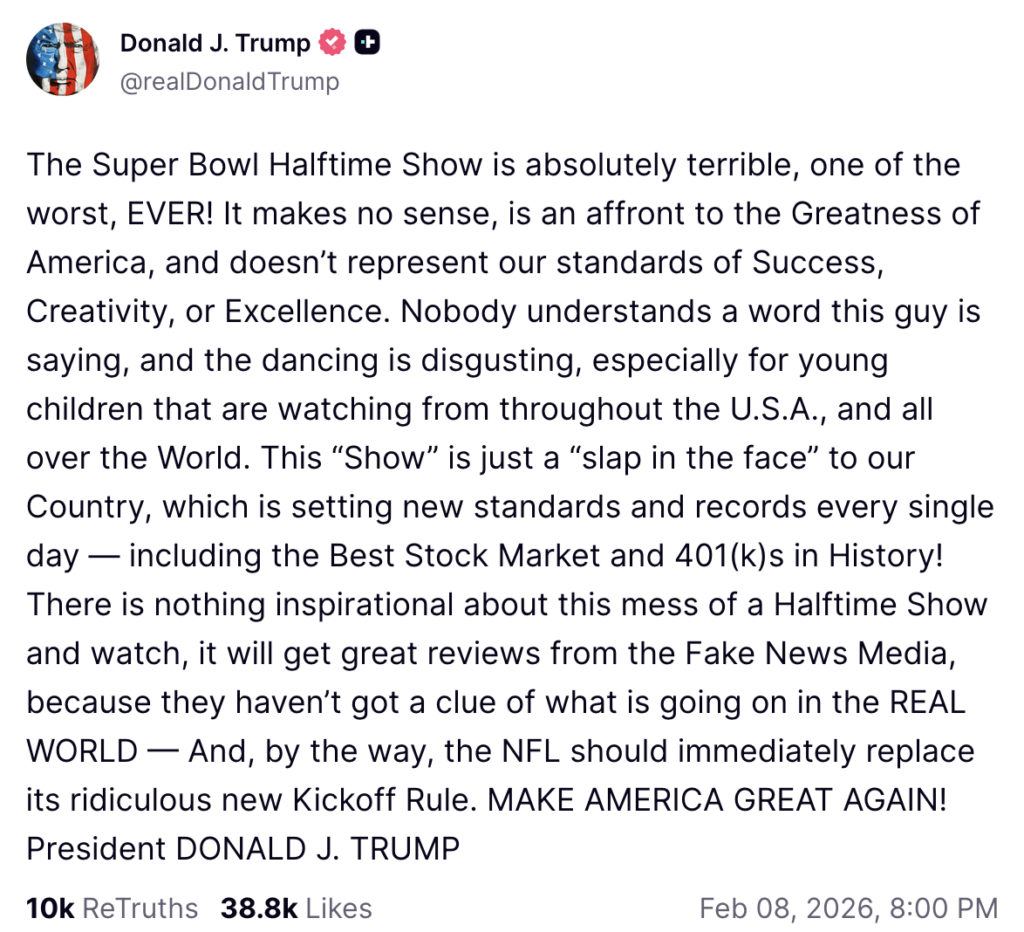Click the "President DONALD J. TRUMP" signature line
The image size is (1024, 932).
(x=243, y=848)
